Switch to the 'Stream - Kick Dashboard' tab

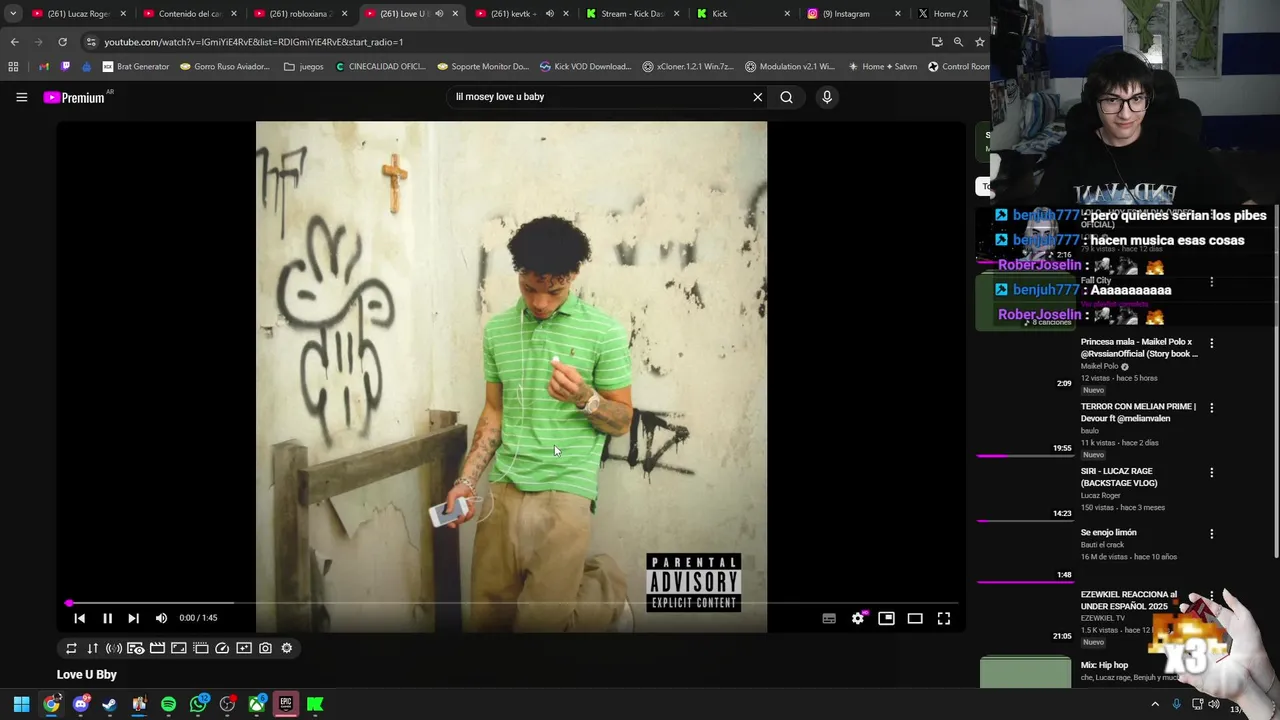point(632,14)
